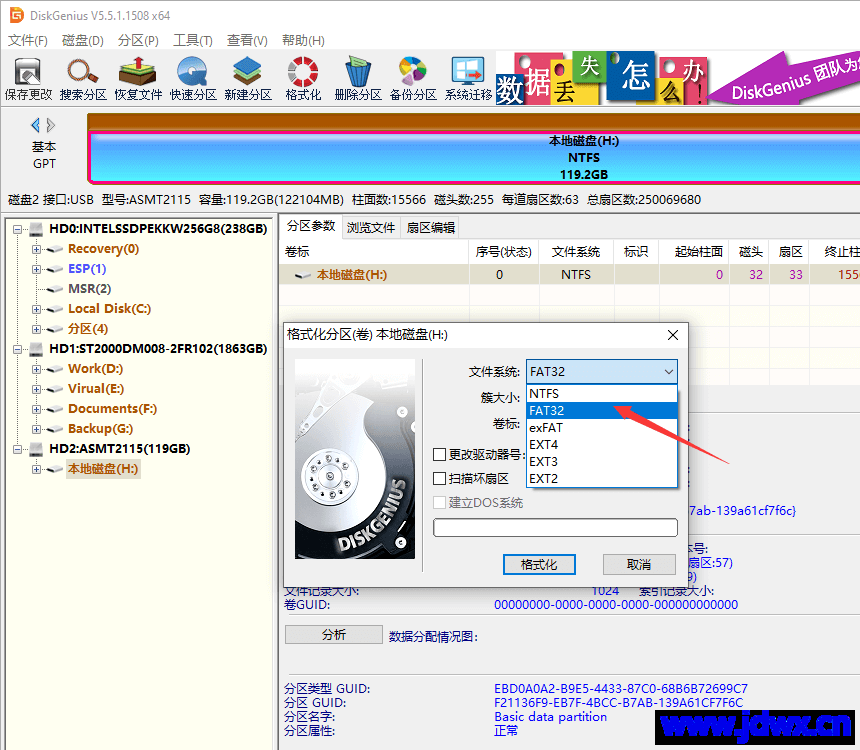Open the 分区(P) menu
860x750 pixels.
pos(138,41)
